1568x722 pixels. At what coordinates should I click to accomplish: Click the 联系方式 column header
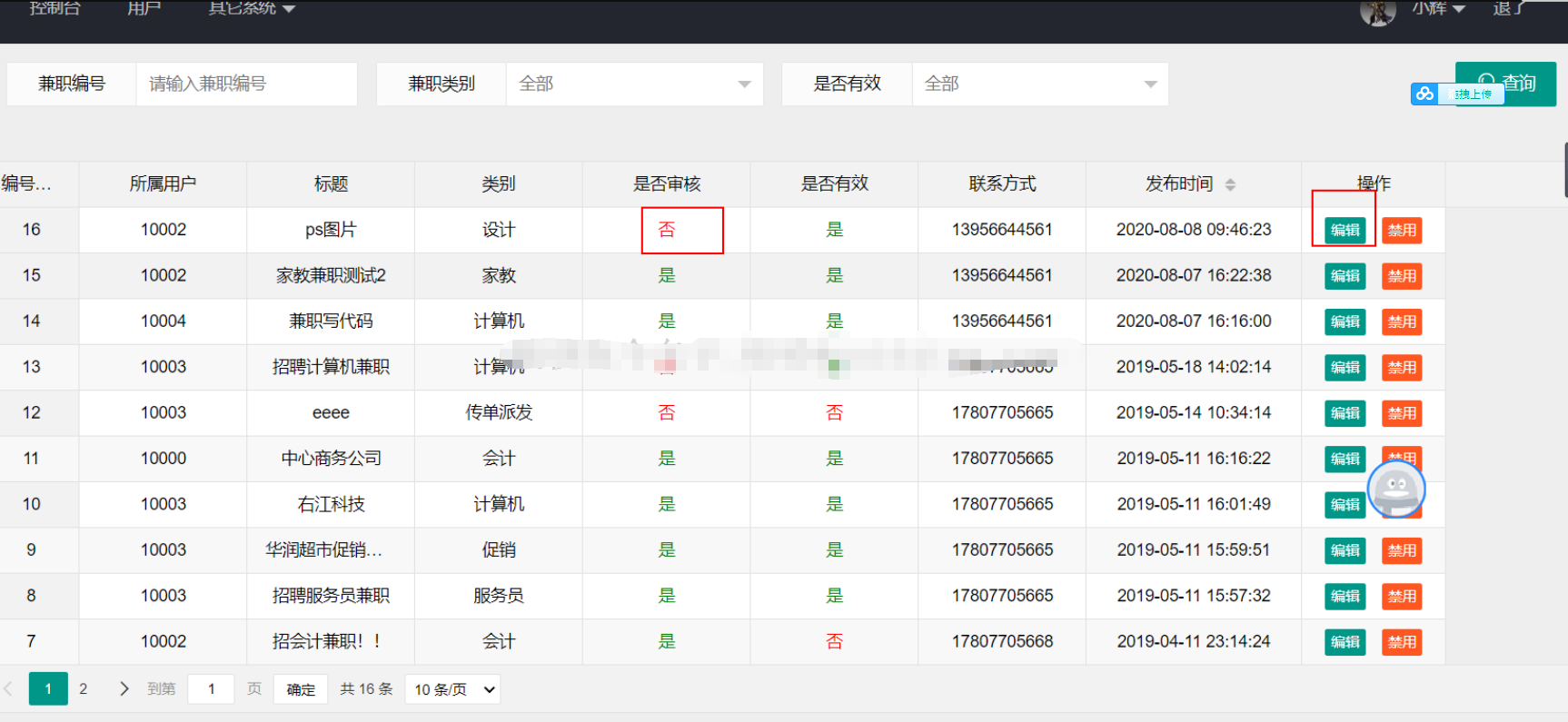coord(1002,184)
